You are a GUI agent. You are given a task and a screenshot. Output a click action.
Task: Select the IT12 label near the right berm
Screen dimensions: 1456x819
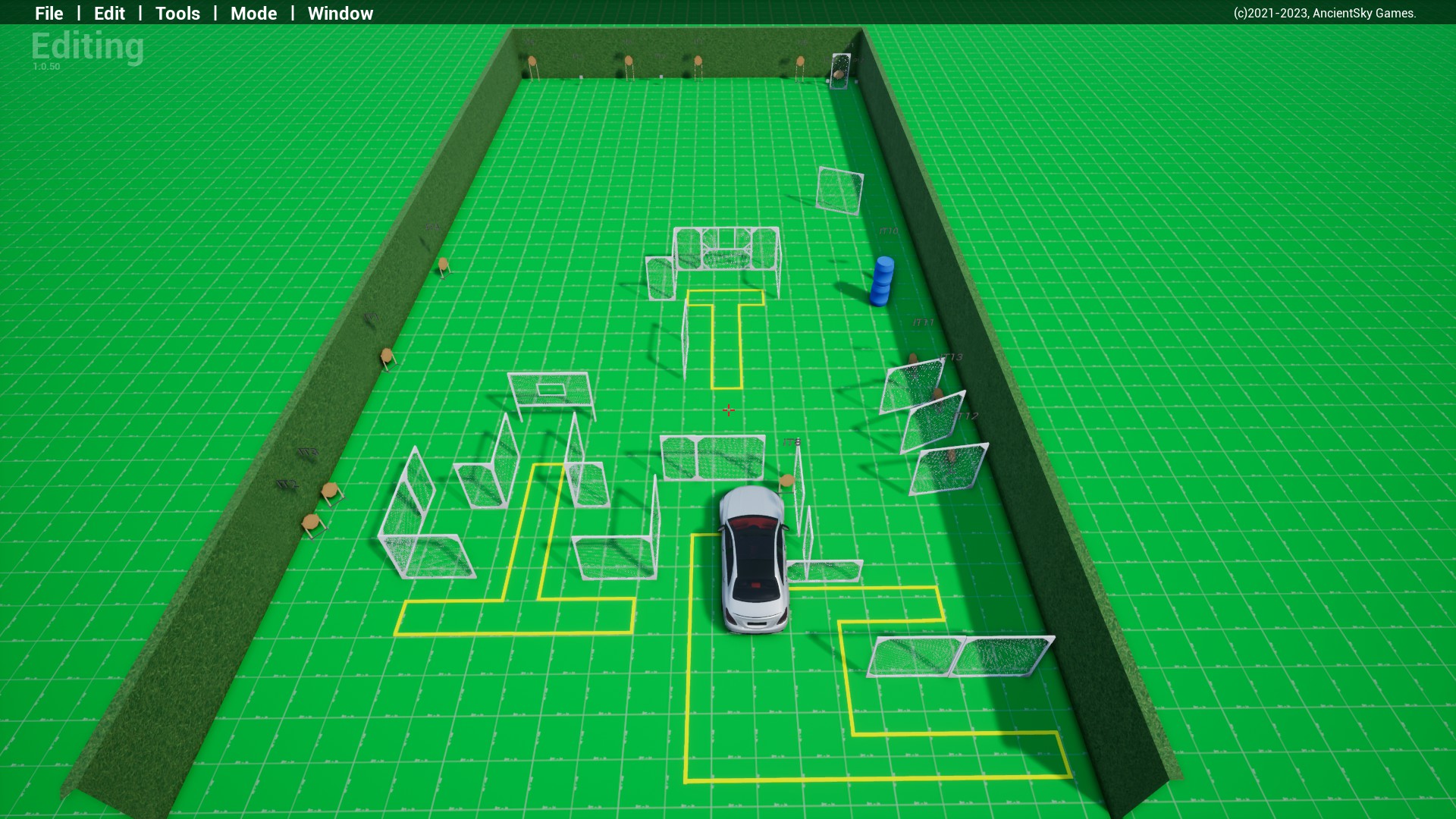pos(966,416)
